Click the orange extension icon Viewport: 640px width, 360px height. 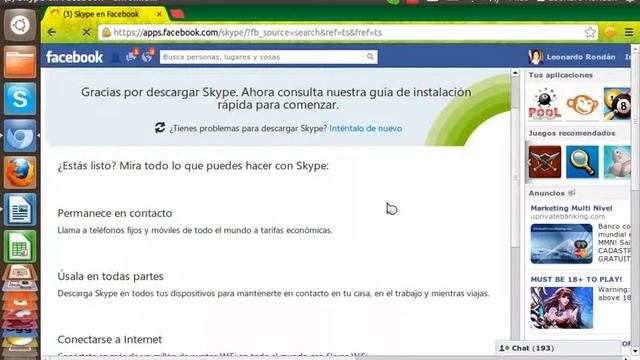coord(610,32)
